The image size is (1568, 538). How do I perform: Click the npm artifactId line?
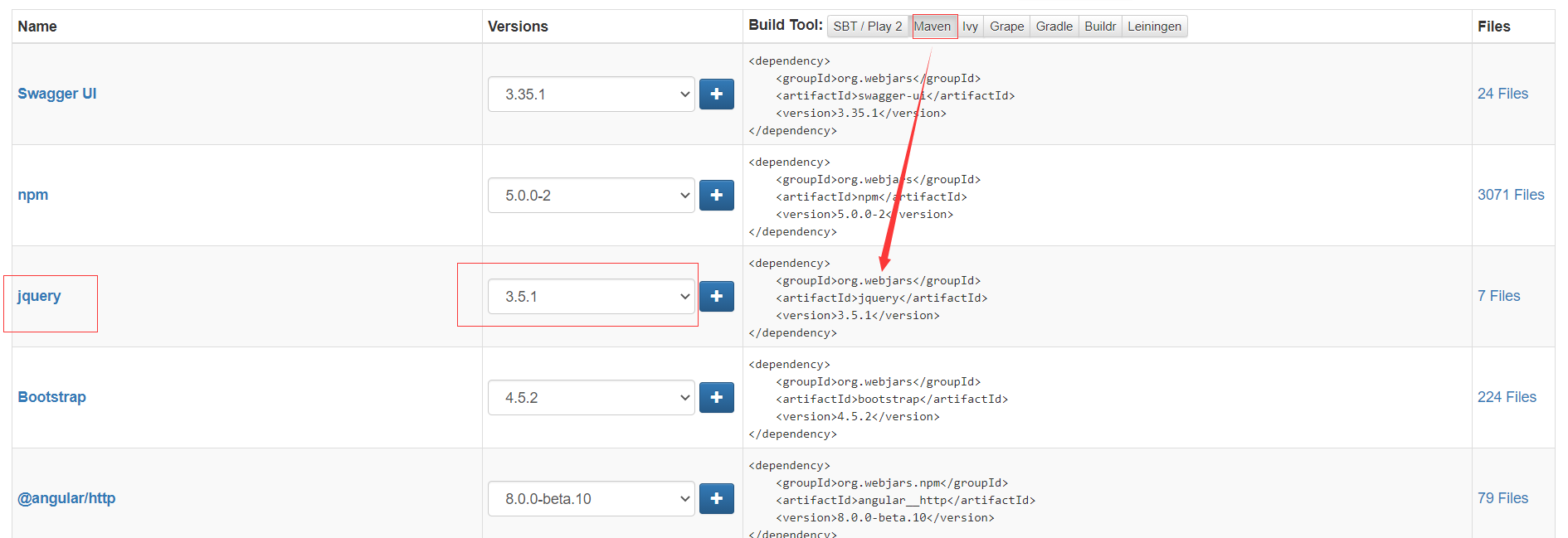[871, 197]
